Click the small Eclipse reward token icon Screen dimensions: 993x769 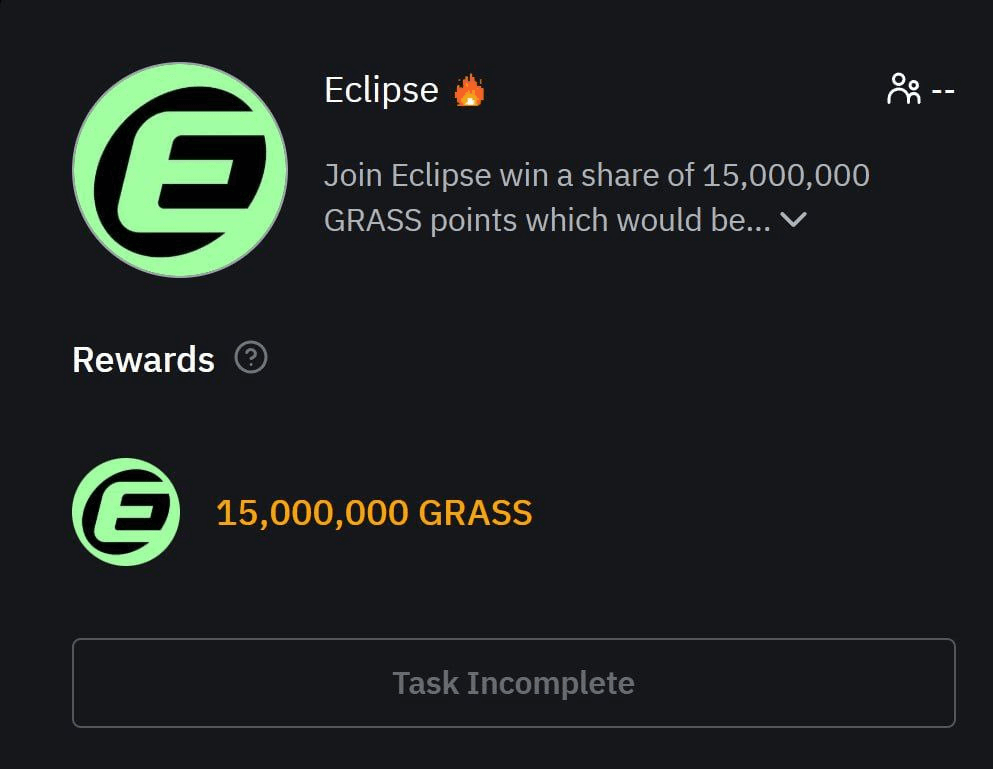pos(126,512)
